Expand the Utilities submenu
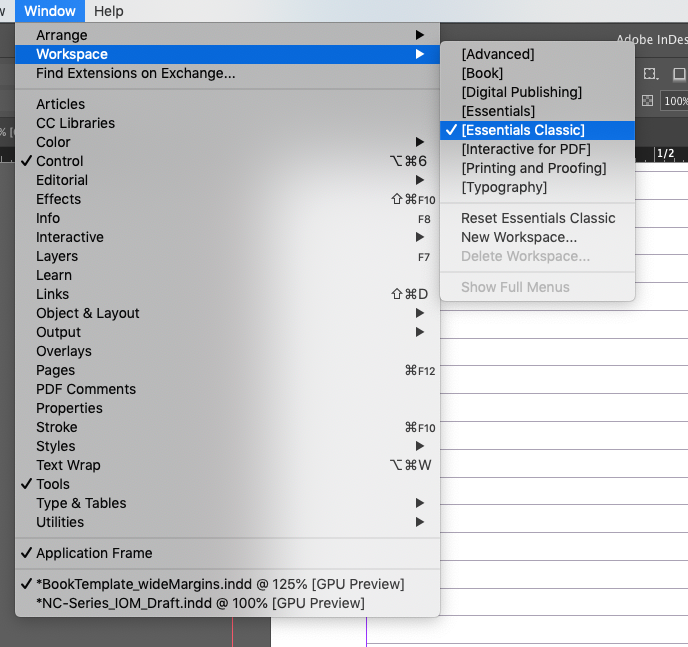 point(227,522)
